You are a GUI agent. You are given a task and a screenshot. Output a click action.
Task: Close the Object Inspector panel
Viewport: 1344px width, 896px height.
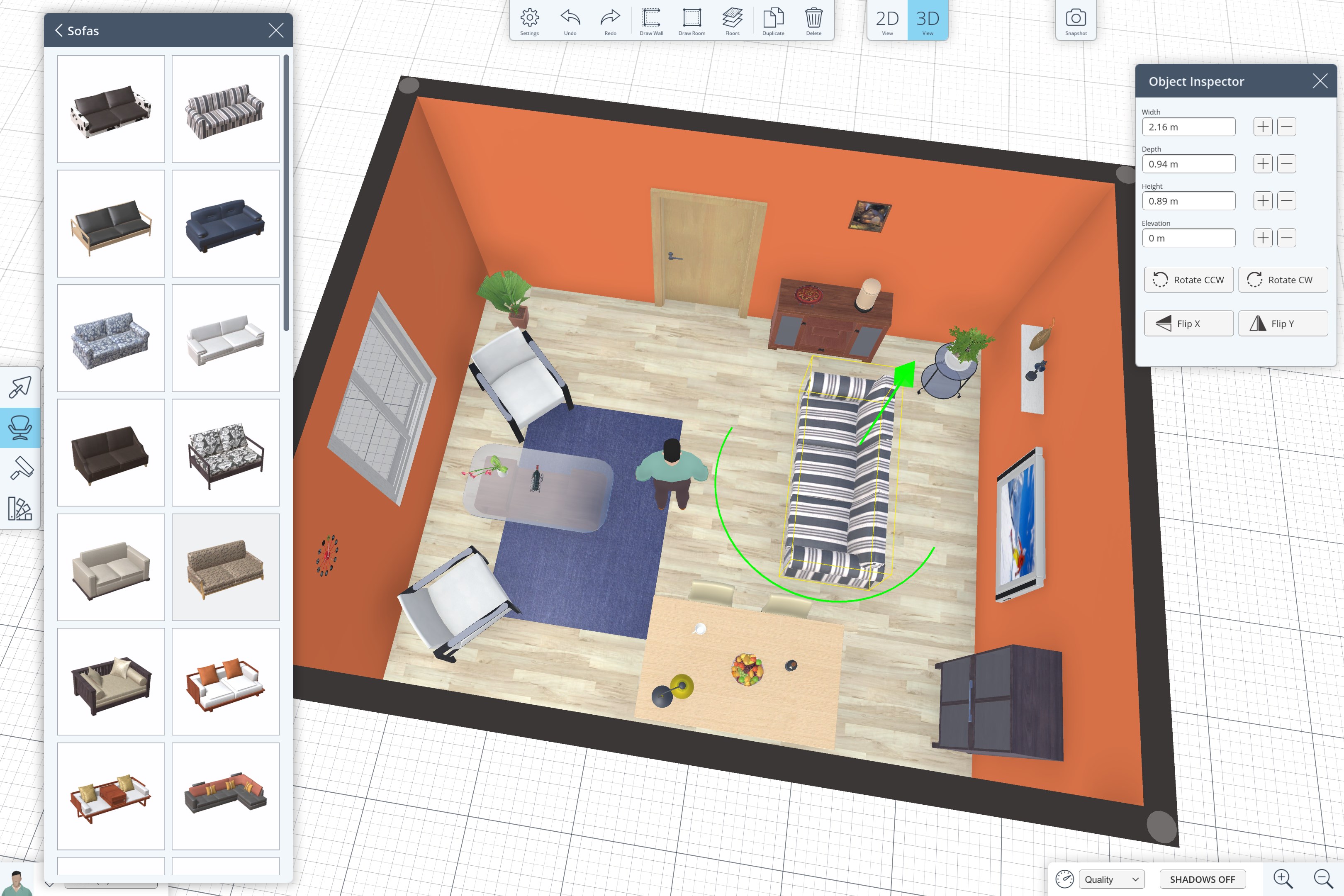tap(1320, 81)
